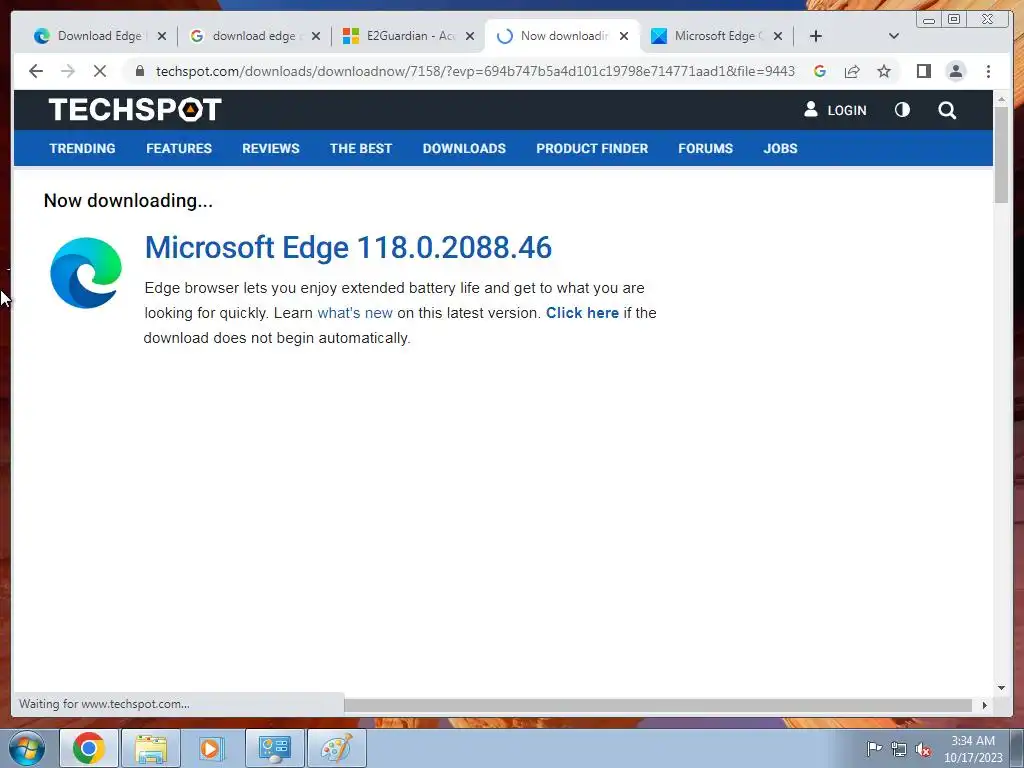Open a new tab
The height and width of the screenshot is (768, 1024).
pos(816,36)
